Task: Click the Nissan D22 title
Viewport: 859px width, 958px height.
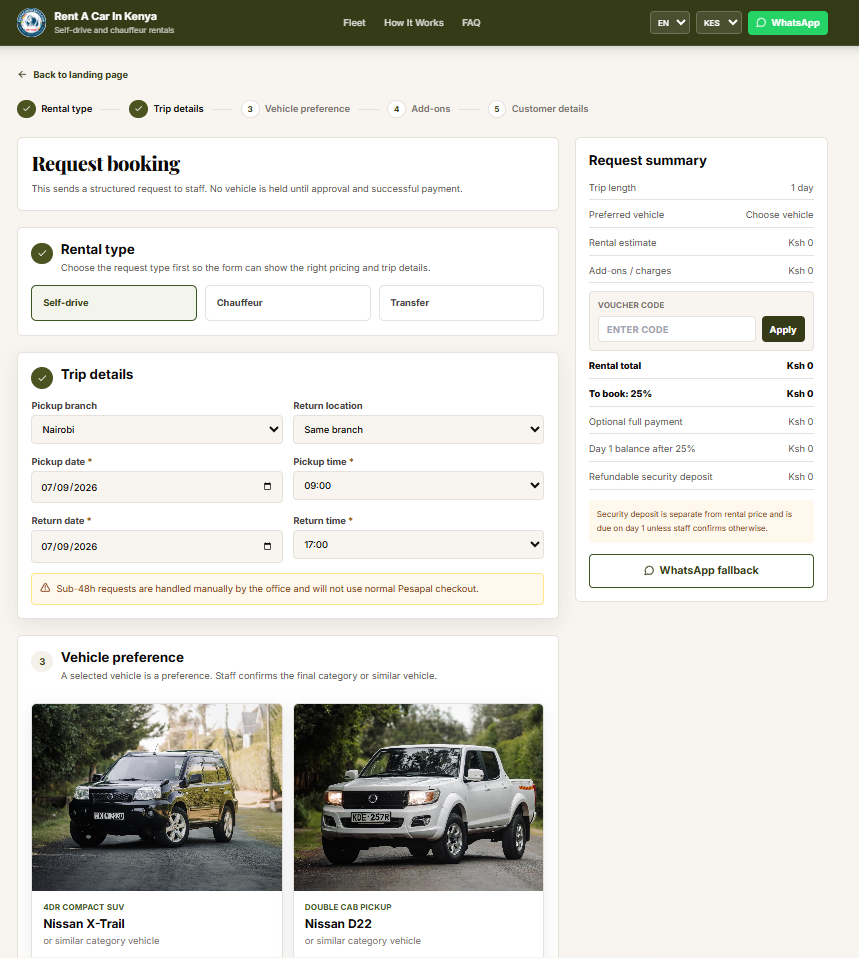Action: point(338,924)
